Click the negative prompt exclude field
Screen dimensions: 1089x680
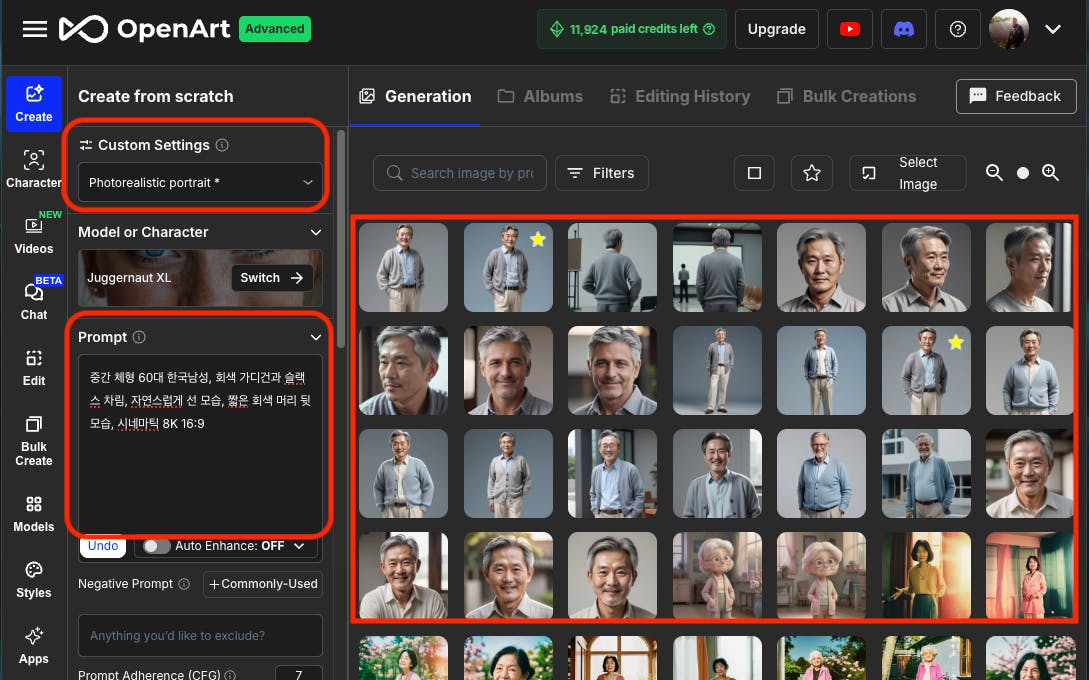pos(200,636)
